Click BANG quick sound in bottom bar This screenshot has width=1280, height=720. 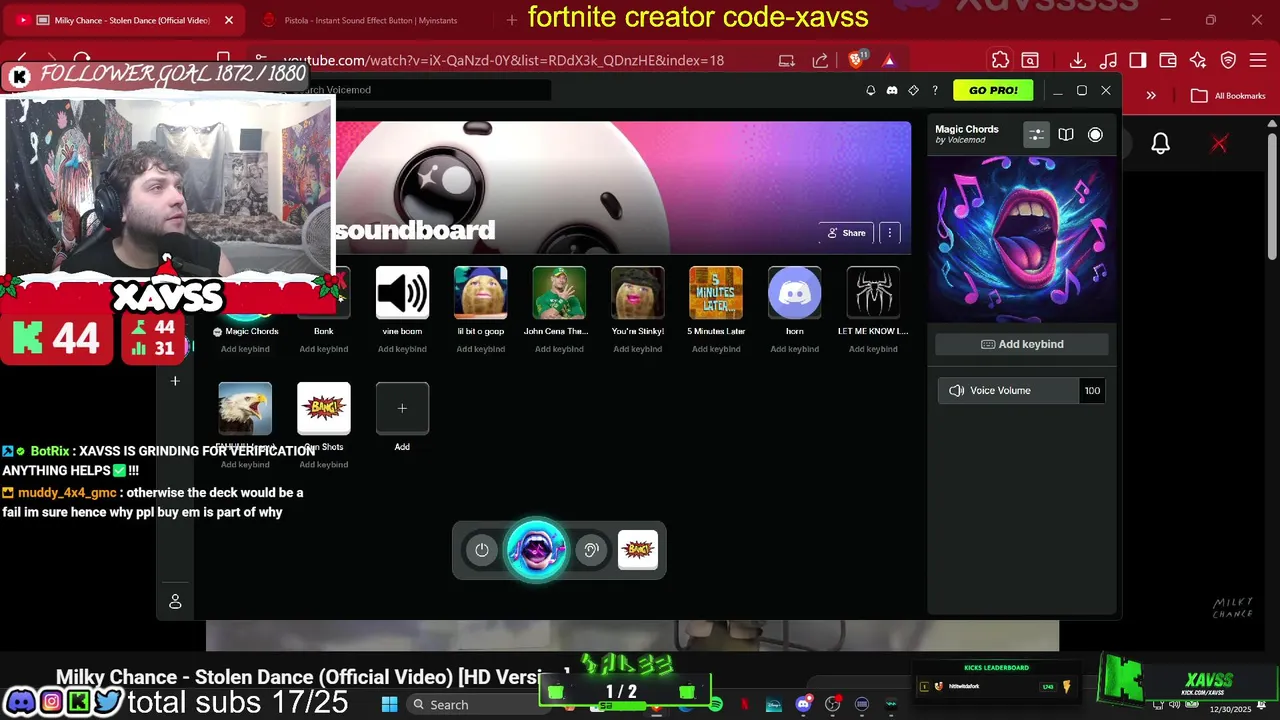638,549
